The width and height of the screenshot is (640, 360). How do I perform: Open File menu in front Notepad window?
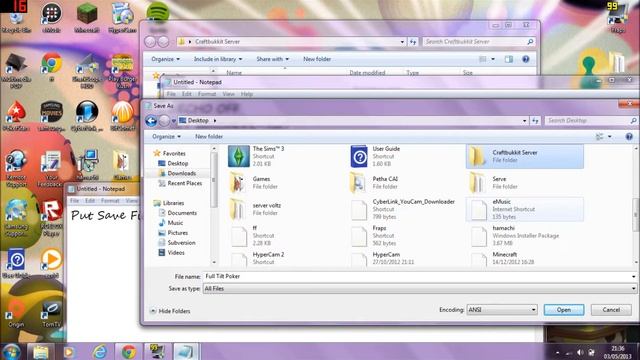coord(171,94)
